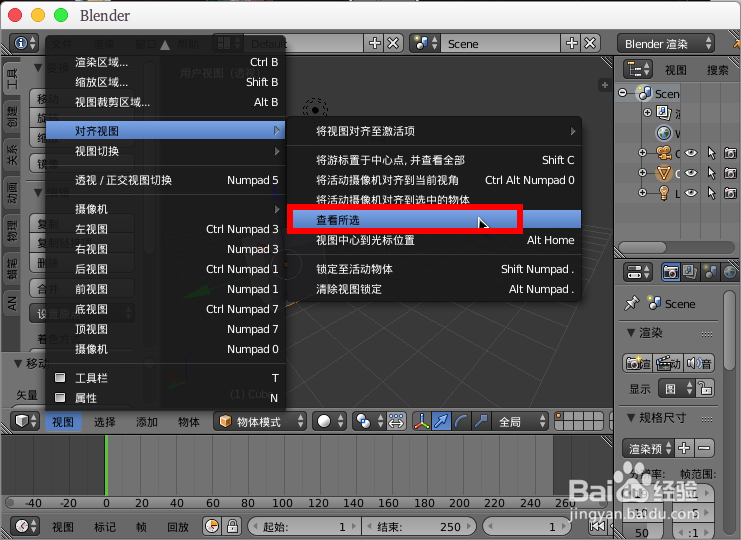741x540 pixels.
Task: Open the render presets dropdown
Action: click(648, 448)
